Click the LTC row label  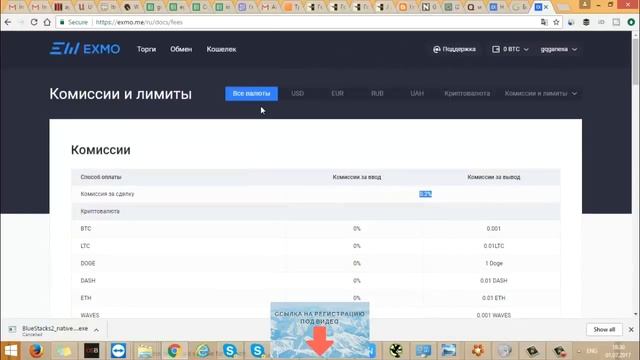coord(85,246)
